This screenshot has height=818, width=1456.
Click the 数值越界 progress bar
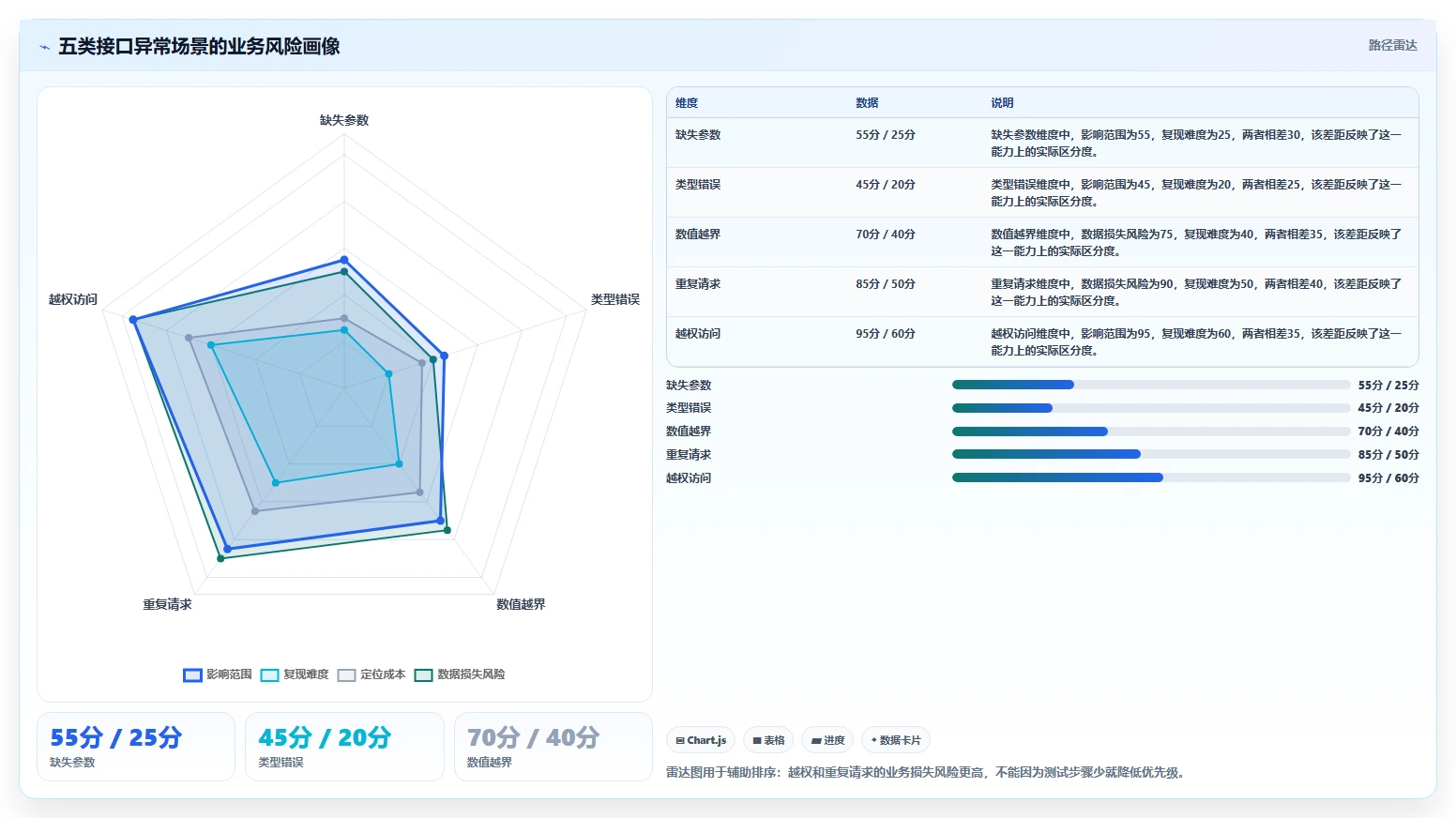coord(1151,432)
